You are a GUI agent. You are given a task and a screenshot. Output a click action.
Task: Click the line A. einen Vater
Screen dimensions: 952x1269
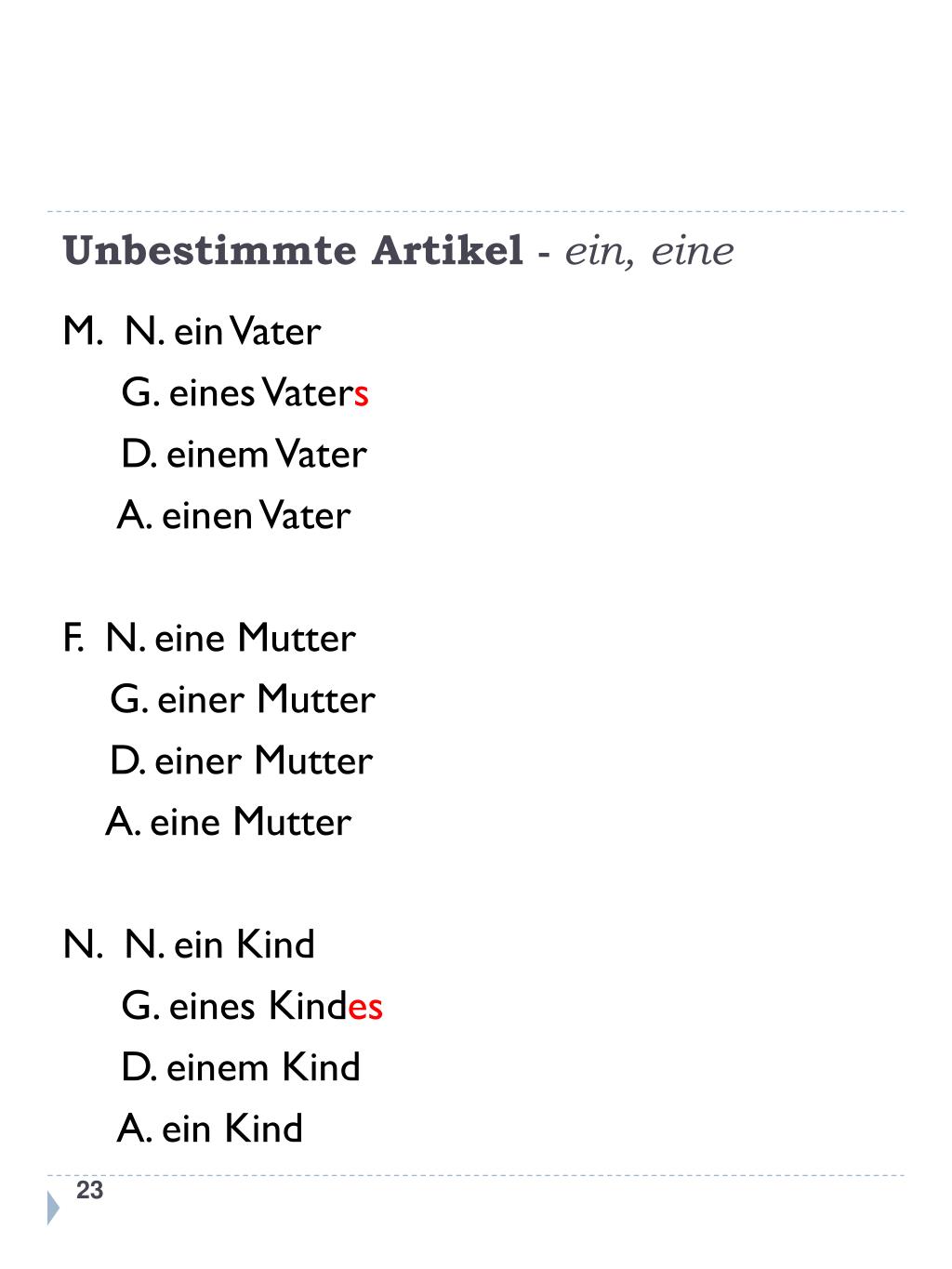234,515
